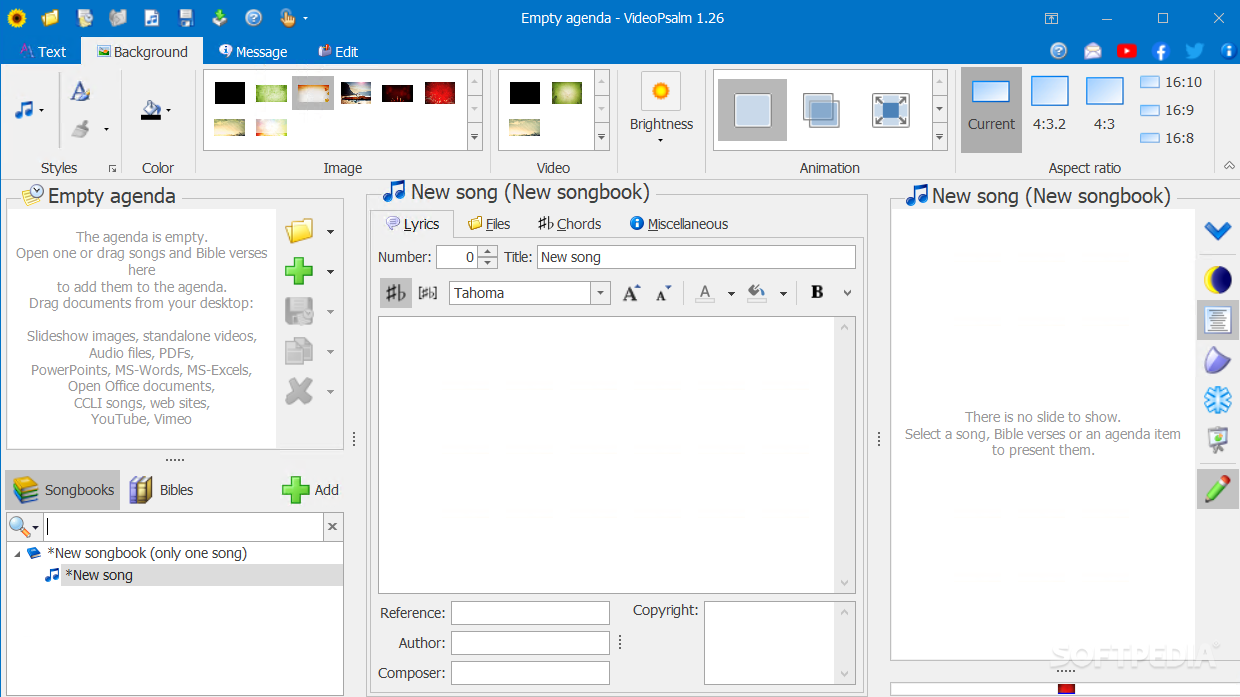1240x697 pixels.
Task: Click the green pencil edit icon in right sidebar
Action: (x=1217, y=488)
